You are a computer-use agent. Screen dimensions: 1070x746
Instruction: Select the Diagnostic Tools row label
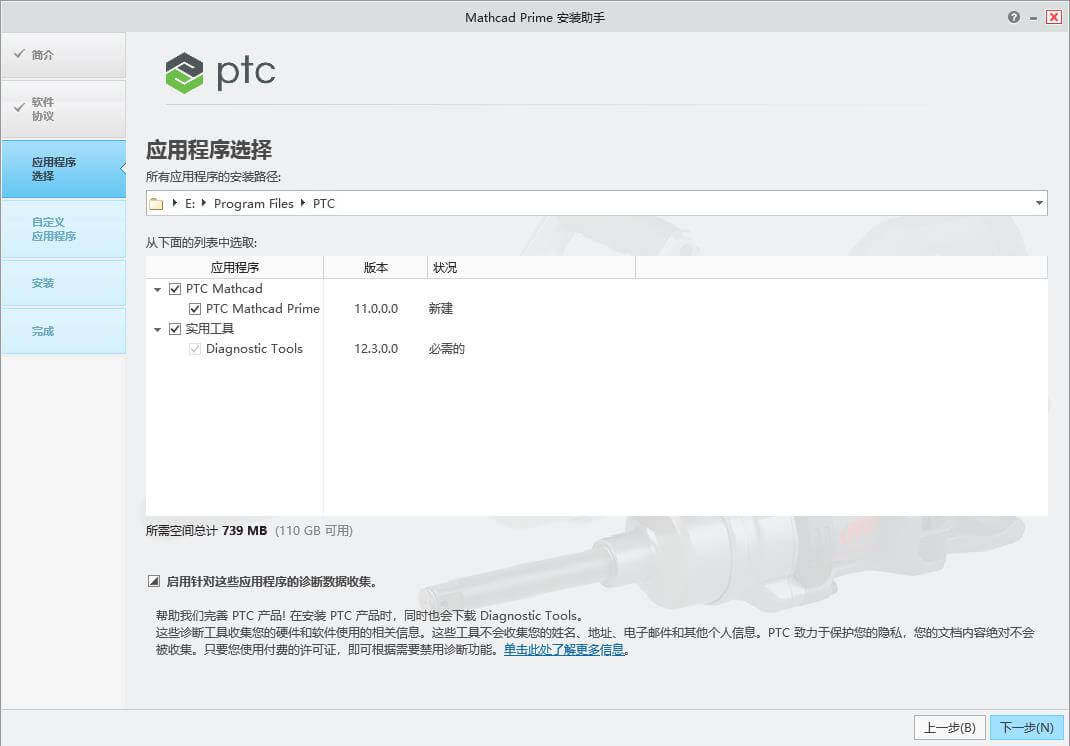click(x=254, y=349)
